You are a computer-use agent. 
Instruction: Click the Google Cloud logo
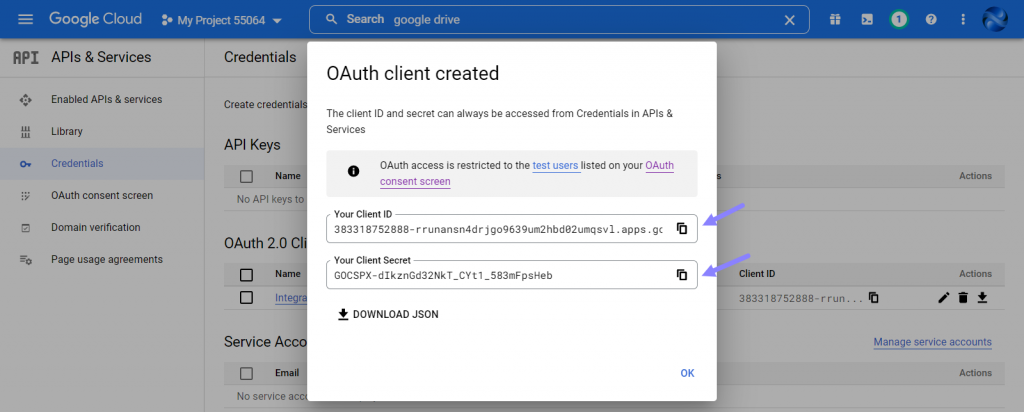pyautogui.click(x=95, y=20)
